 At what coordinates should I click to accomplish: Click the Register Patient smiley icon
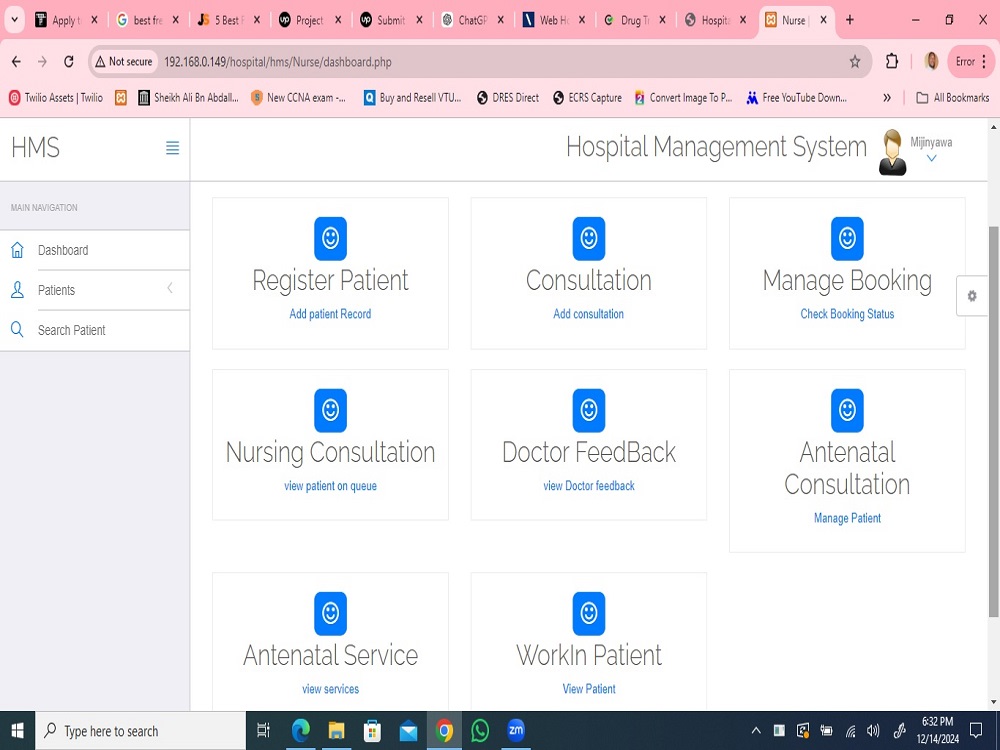[330, 239]
